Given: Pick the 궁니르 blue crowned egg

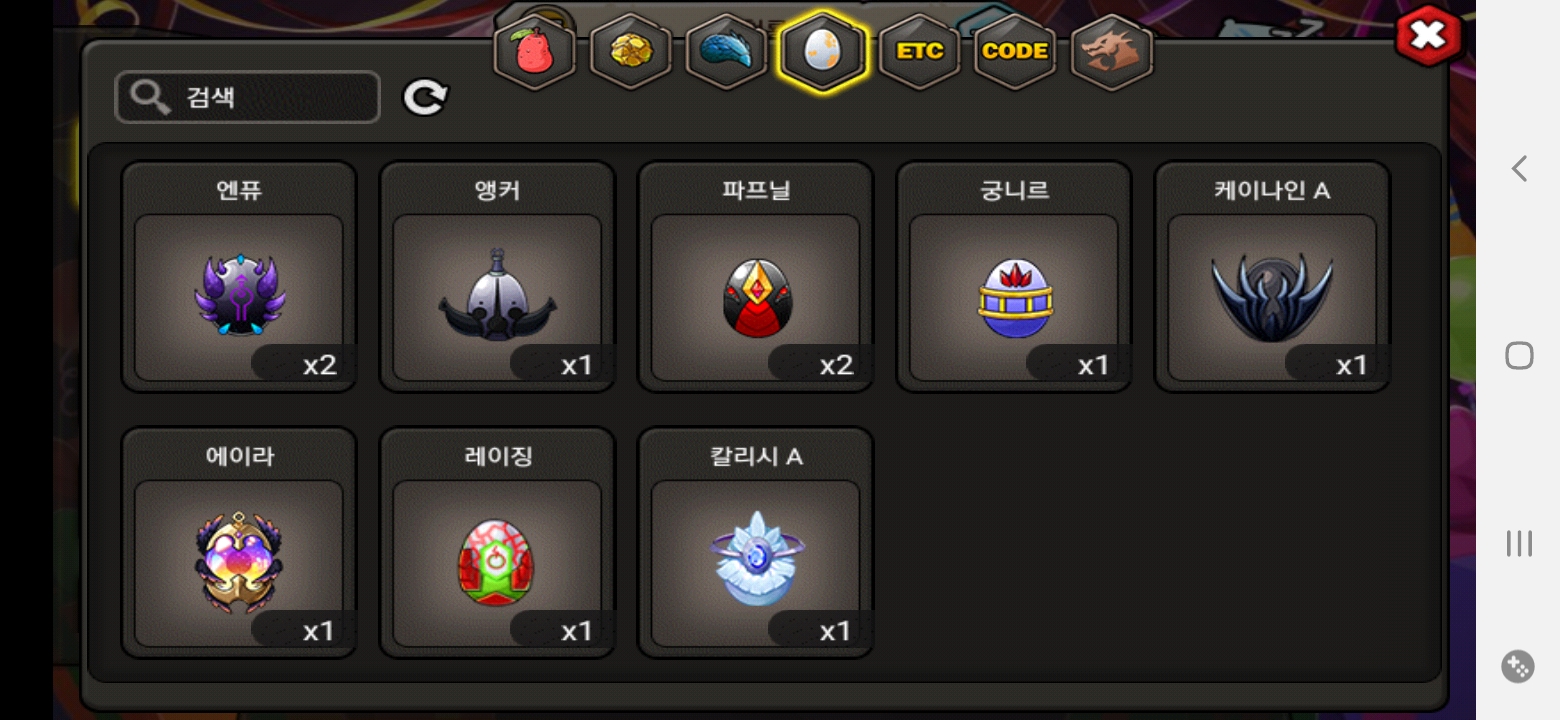Looking at the screenshot, I should (1014, 277).
